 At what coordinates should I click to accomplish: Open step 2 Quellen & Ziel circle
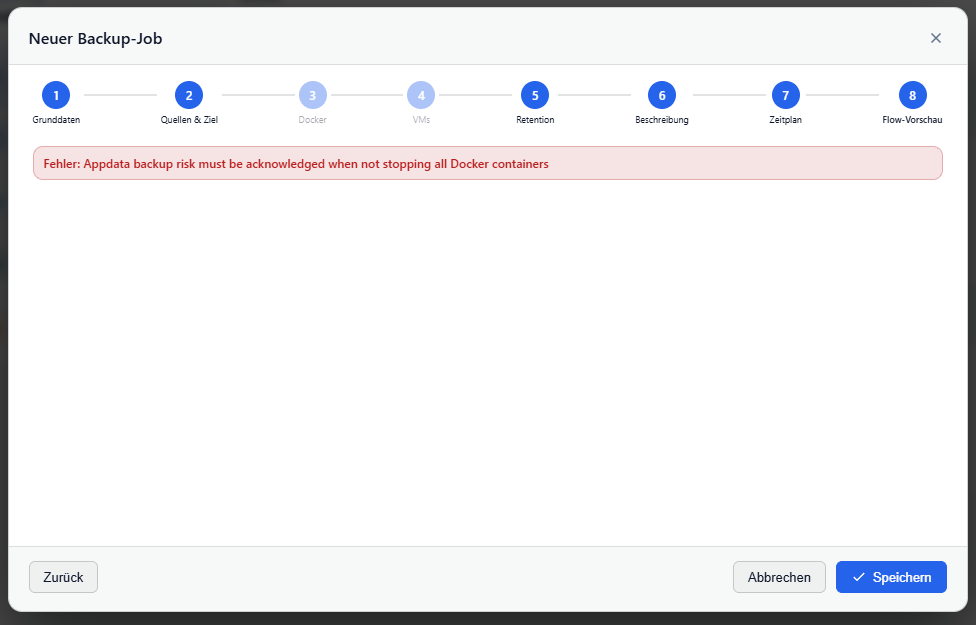point(189,95)
